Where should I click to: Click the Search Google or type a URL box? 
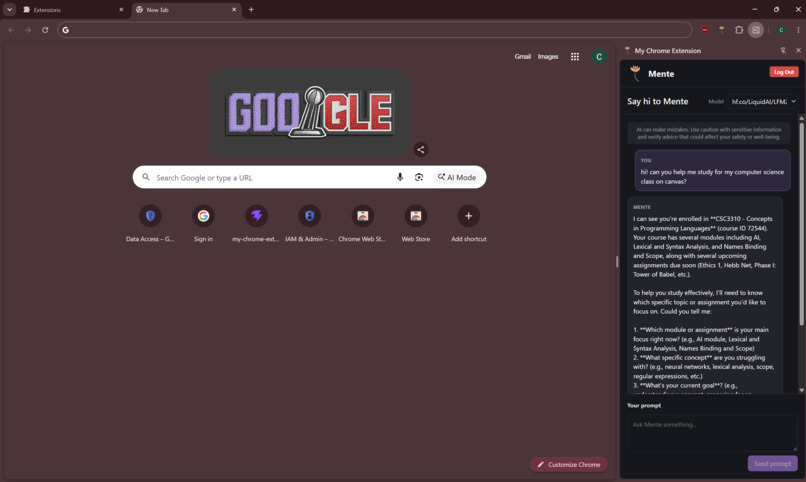coord(309,177)
